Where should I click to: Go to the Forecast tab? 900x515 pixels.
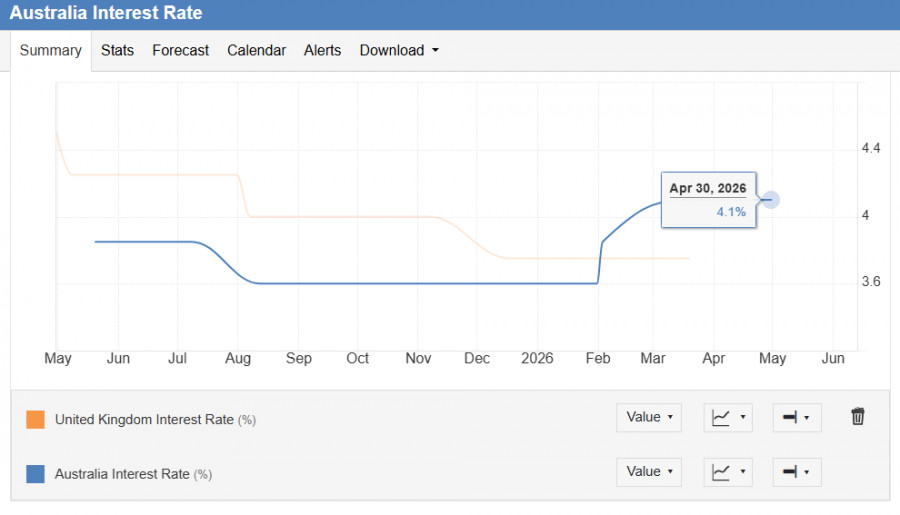(x=180, y=50)
